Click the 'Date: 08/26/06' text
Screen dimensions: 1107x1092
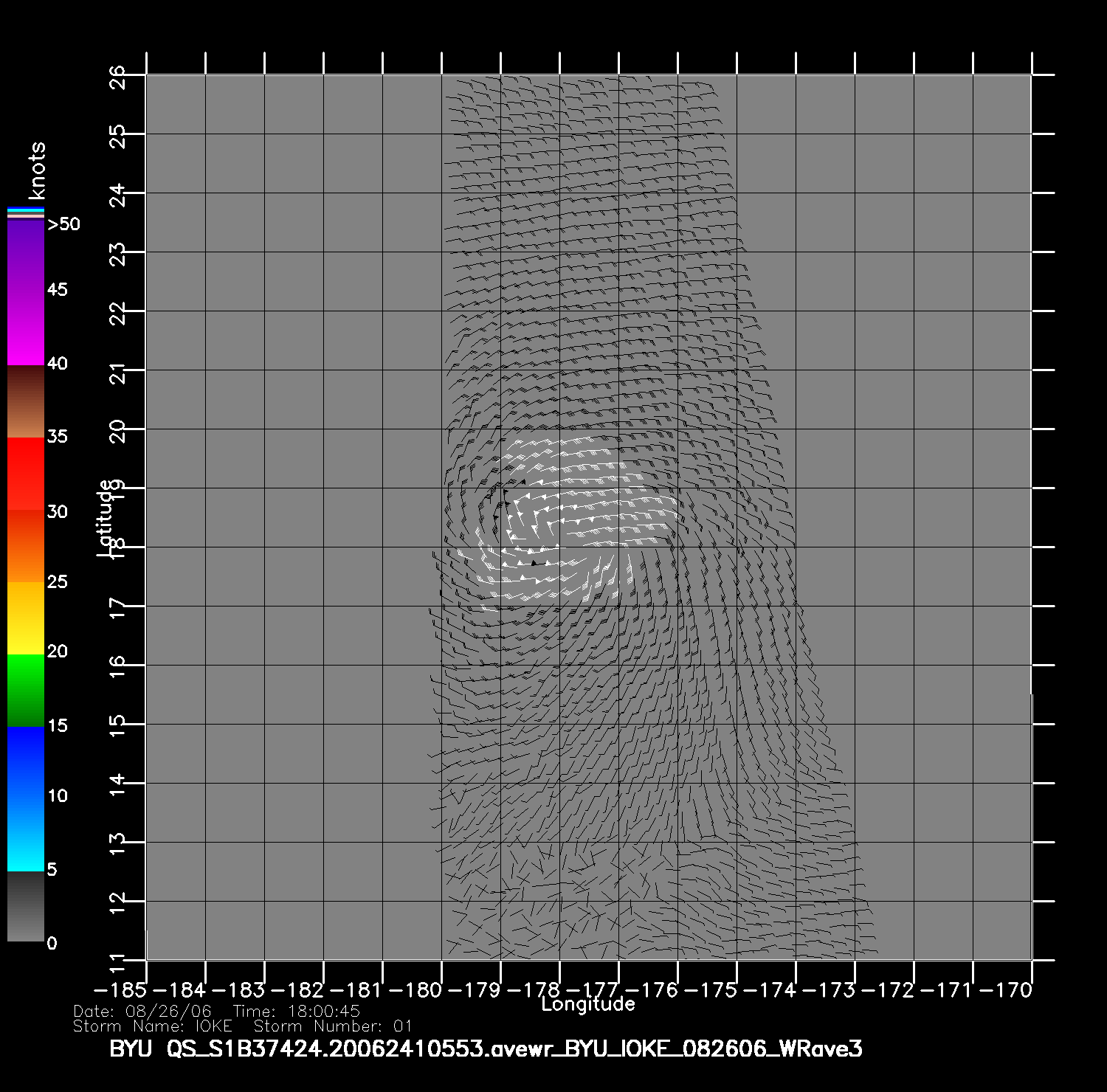coord(142,1012)
